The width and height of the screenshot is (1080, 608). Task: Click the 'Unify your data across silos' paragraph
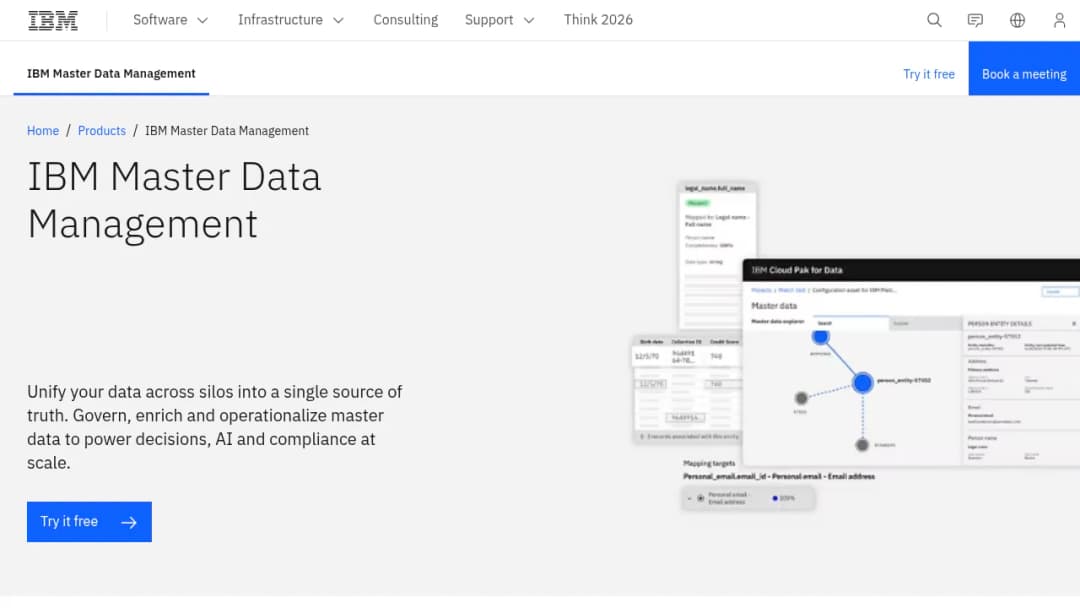pyautogui.click(x=214, y=427)
